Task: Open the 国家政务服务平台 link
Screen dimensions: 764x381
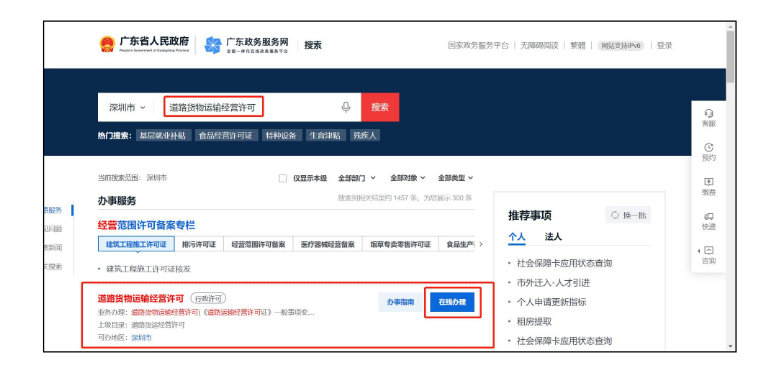Action: click(x=478, y=46)
